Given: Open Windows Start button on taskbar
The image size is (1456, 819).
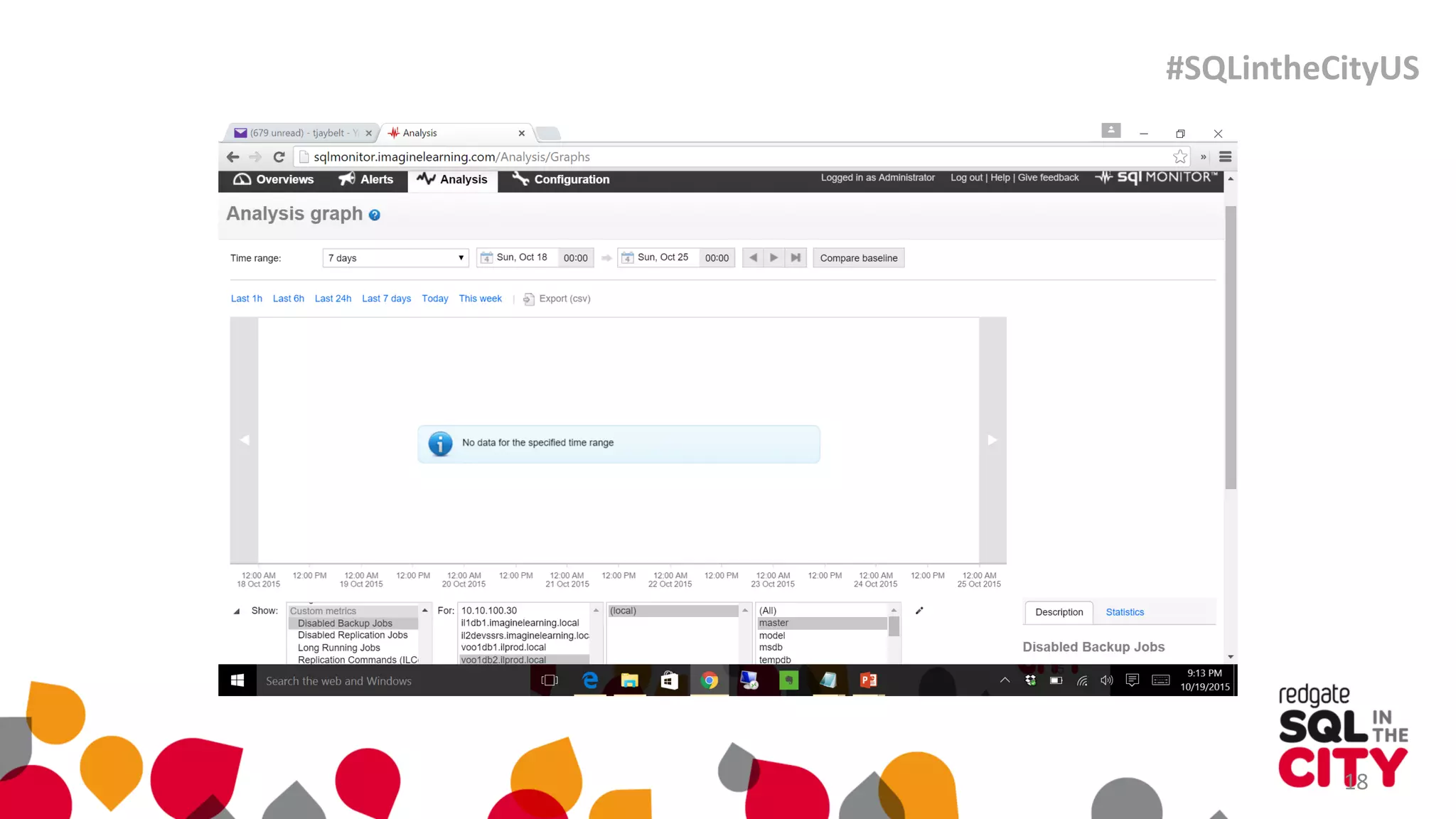Looking at the screenshot, I should (x=237, y=681).
